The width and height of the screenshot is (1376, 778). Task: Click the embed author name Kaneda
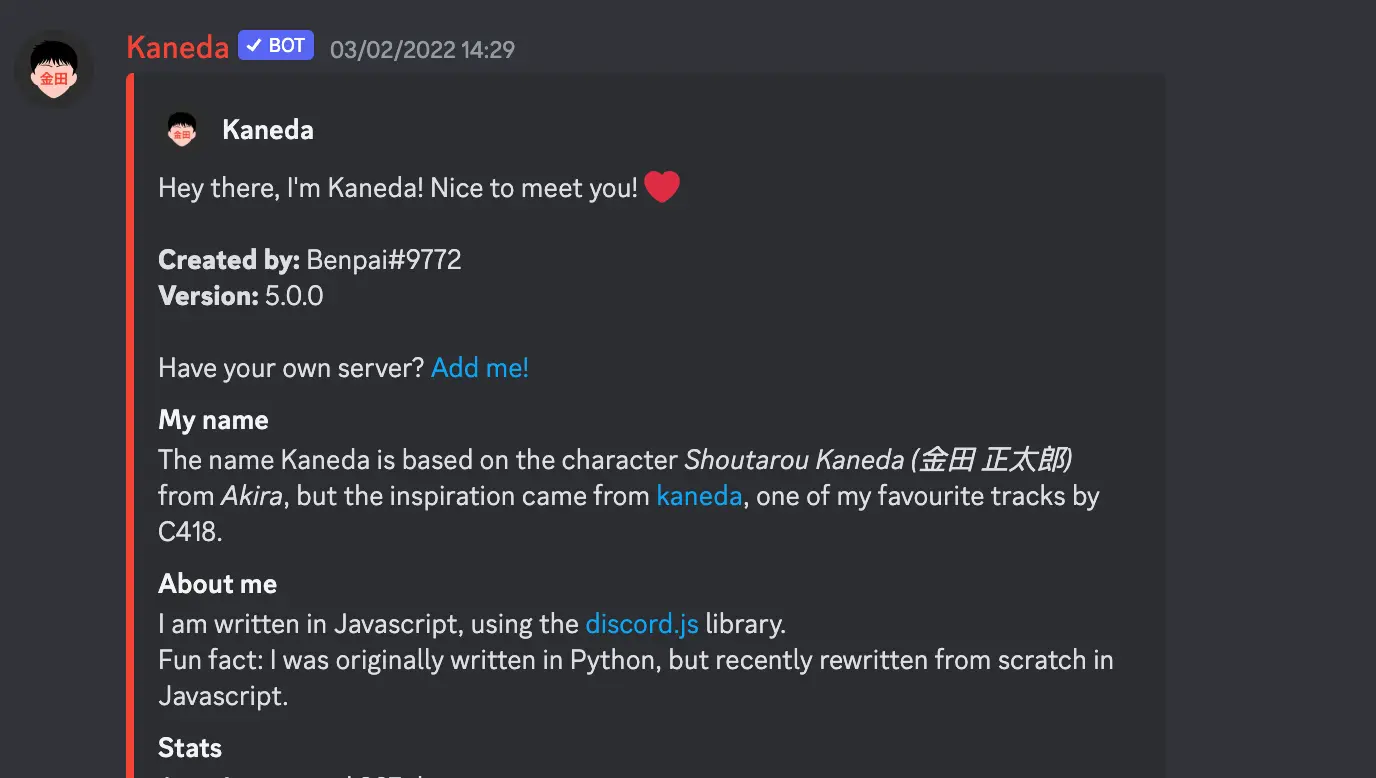click(268, 130)
